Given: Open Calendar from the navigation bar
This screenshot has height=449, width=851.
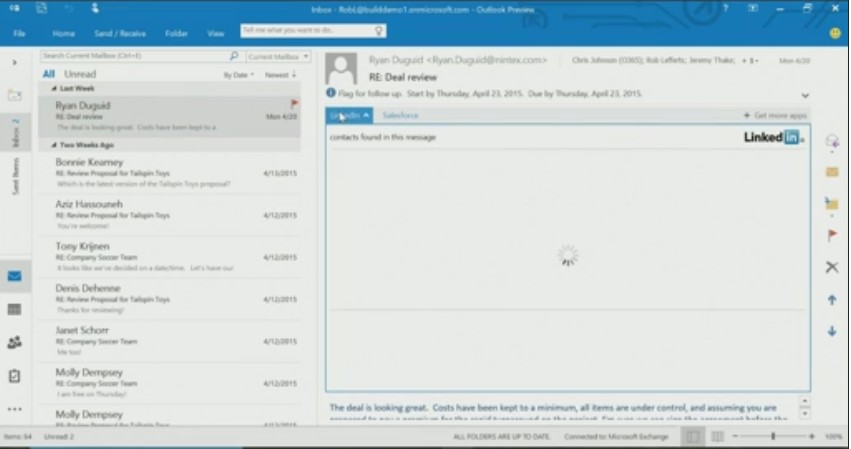Looking at the screenshot, I should [x=15, y=309].
